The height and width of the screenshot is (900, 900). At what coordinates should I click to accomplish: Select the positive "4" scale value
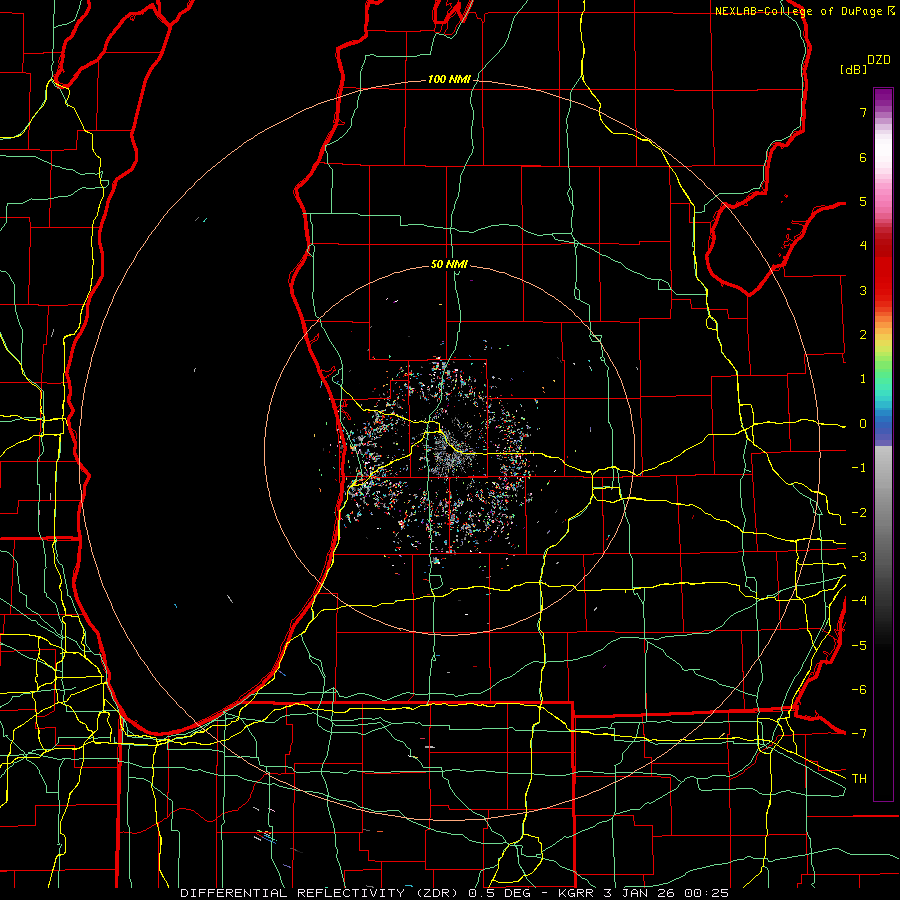863,246
